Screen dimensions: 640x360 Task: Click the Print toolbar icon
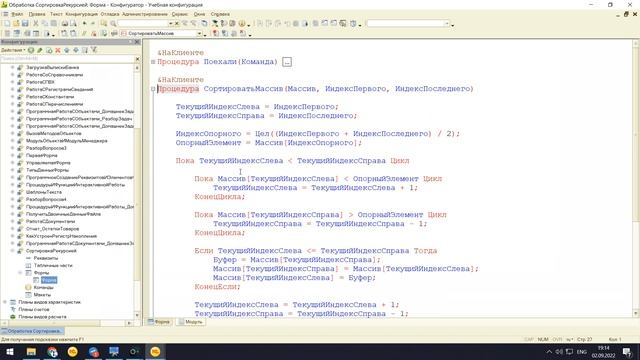click(64, 24)
